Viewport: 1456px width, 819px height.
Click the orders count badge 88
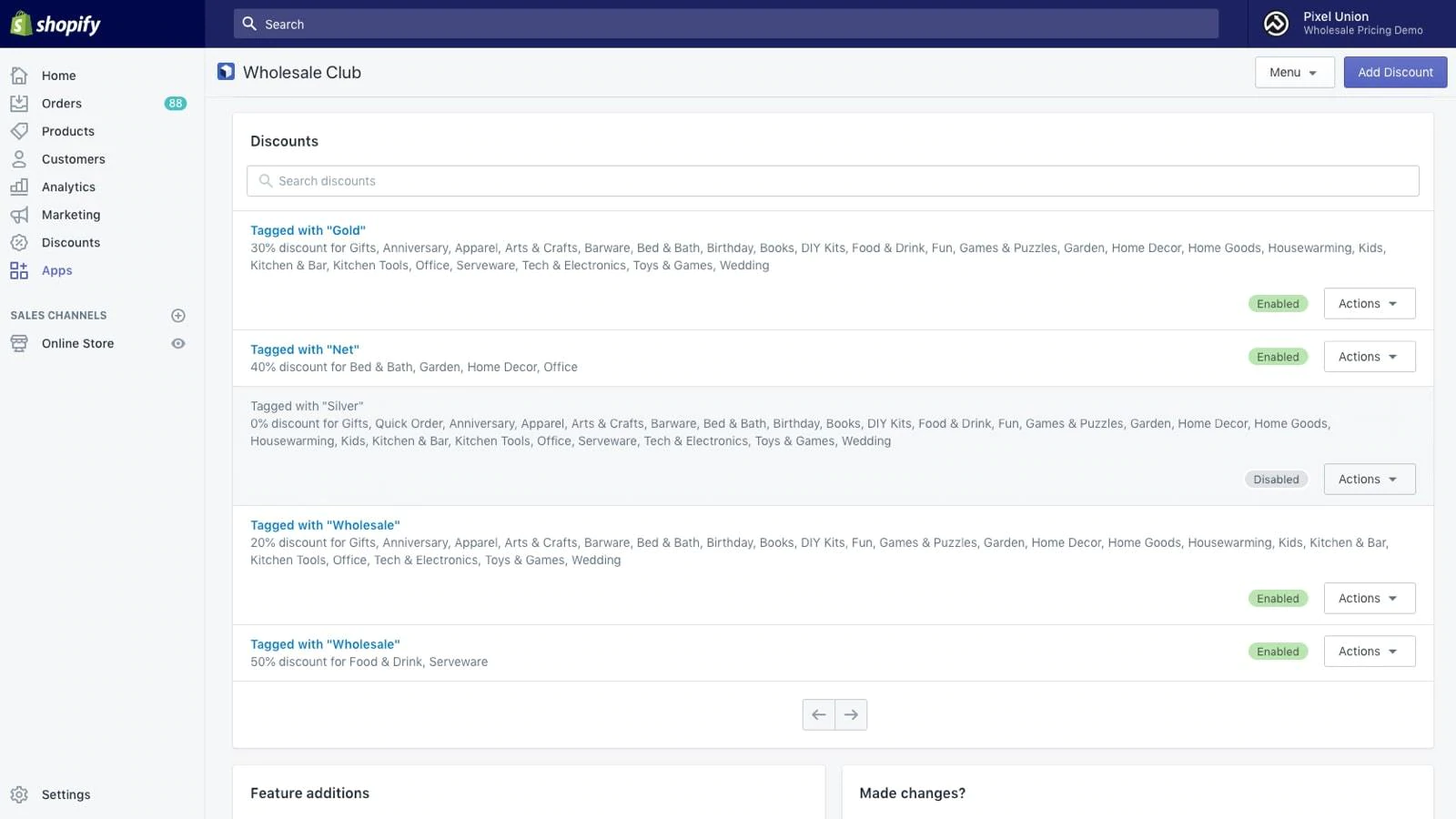pyautogui.click(x=176, y=104)
